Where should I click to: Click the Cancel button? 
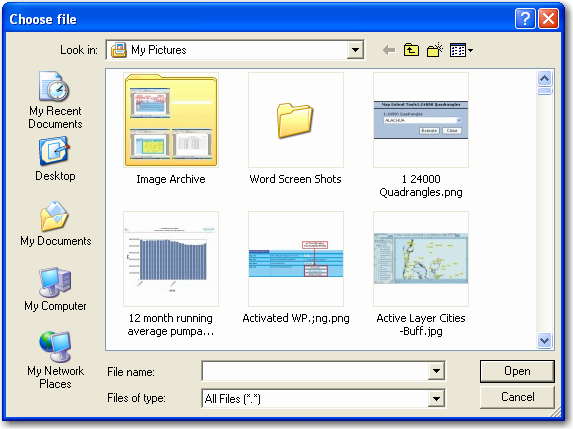click(517, 397)
